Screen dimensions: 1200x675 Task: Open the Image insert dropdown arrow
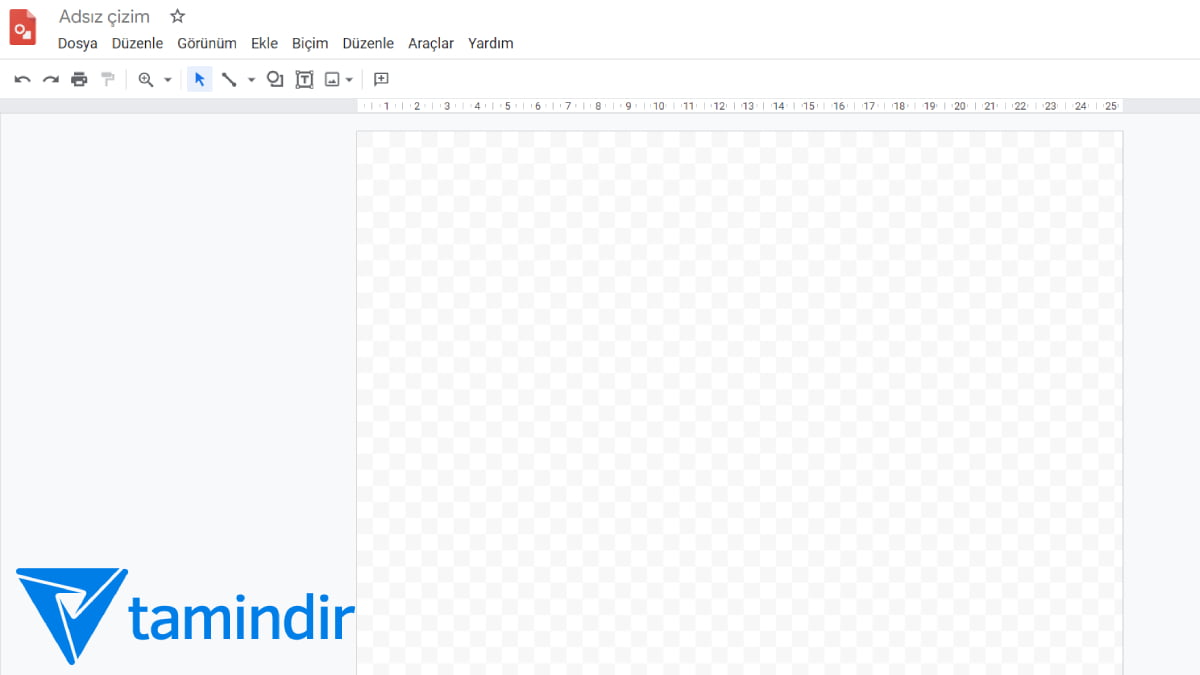[348, 79]
